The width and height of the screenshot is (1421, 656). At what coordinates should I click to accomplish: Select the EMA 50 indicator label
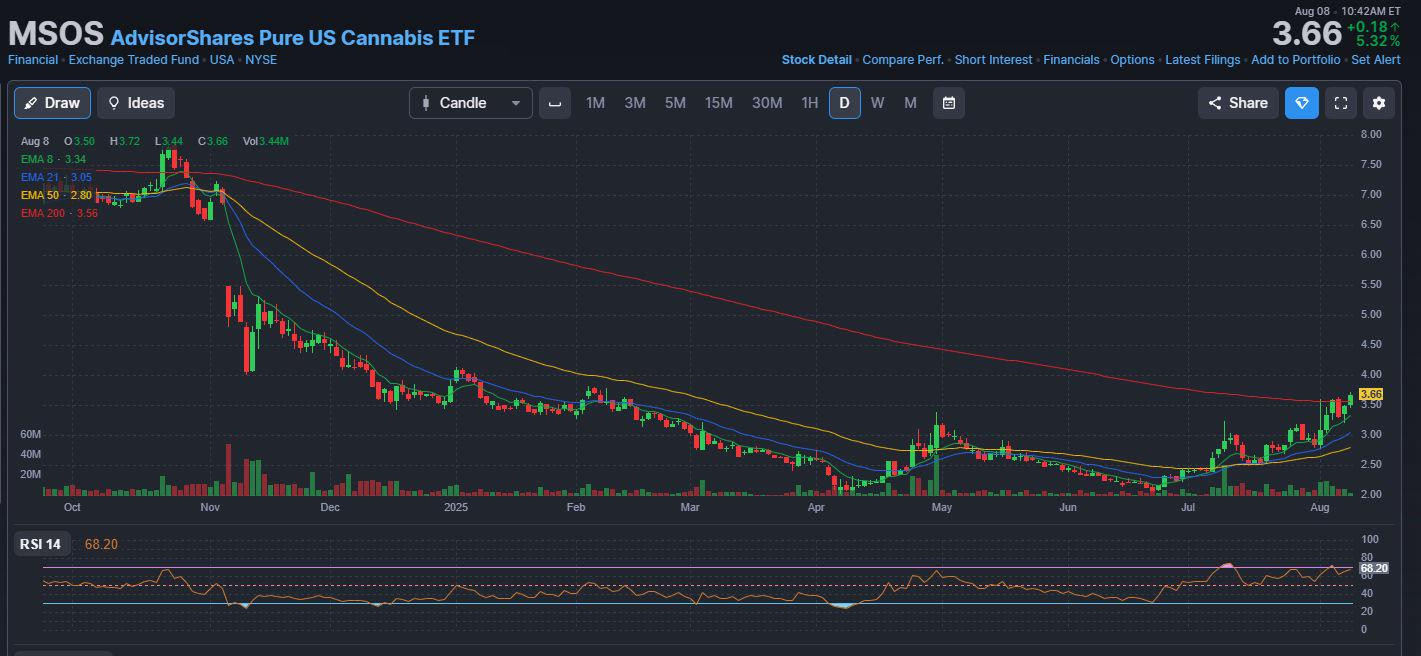click(x=56, y=195)
